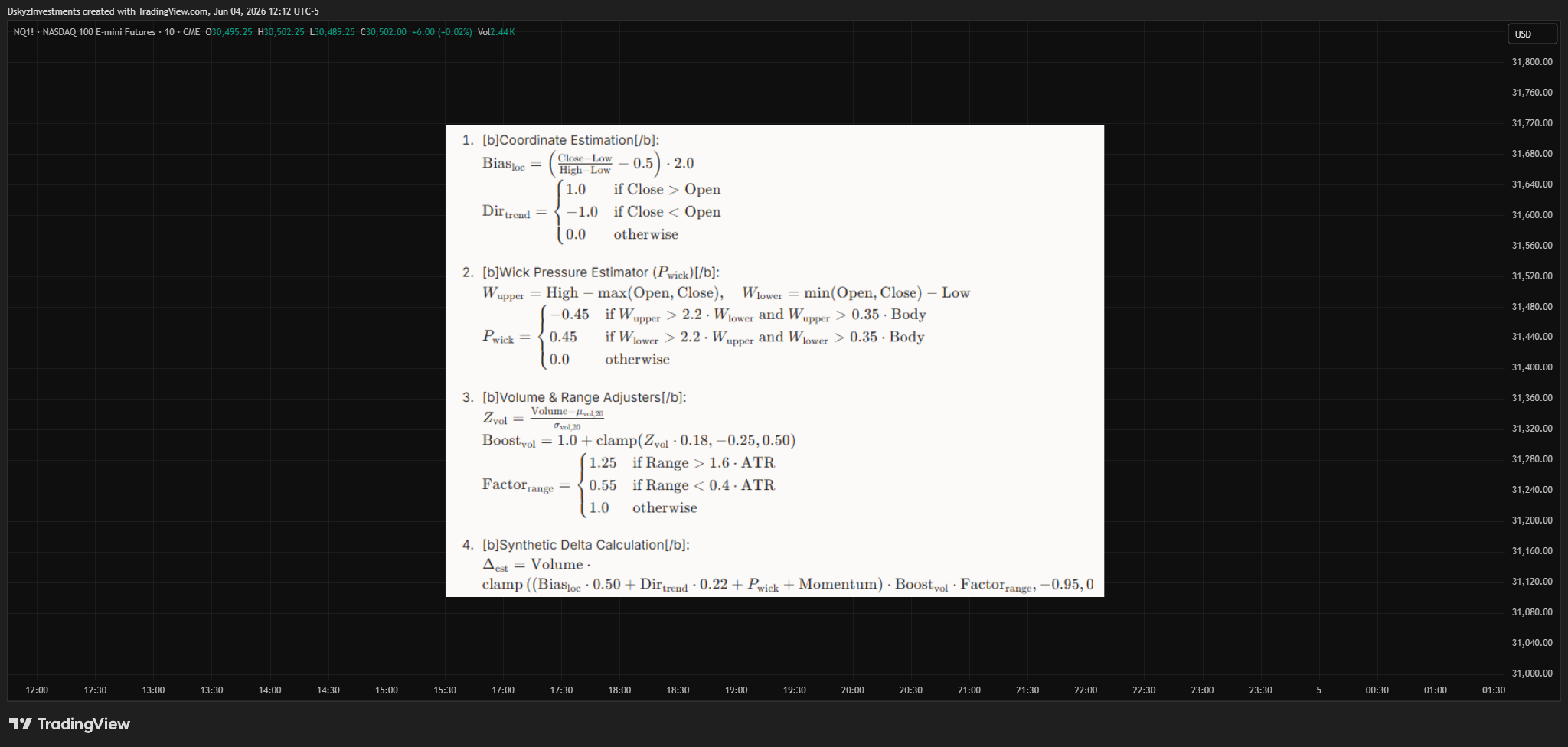
Task: Click the 31,000.00 price label
Action: point(1532,674)
